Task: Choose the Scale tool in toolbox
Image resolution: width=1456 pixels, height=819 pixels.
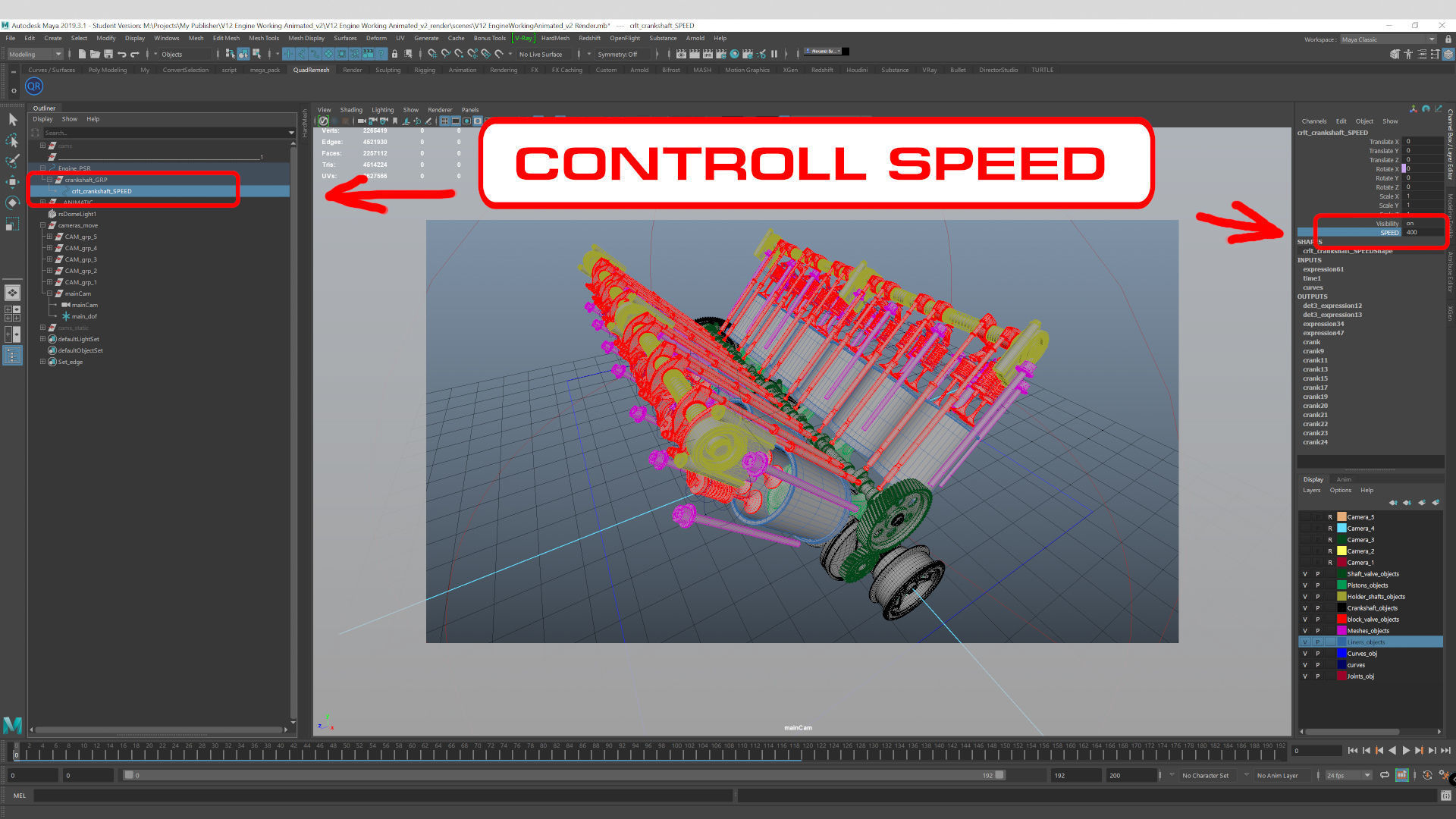Action: click(x=12, y=224)
